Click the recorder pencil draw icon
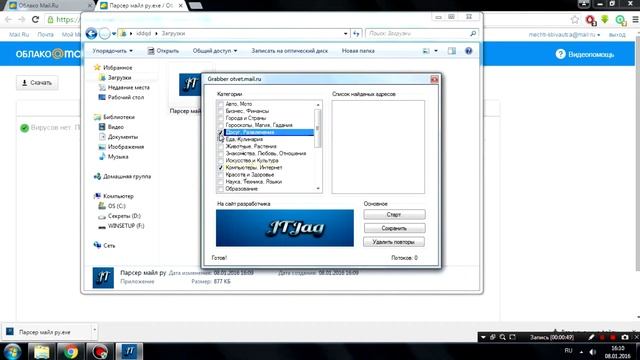The height and width of the screenshot is (360, 640). coord(591,337)
